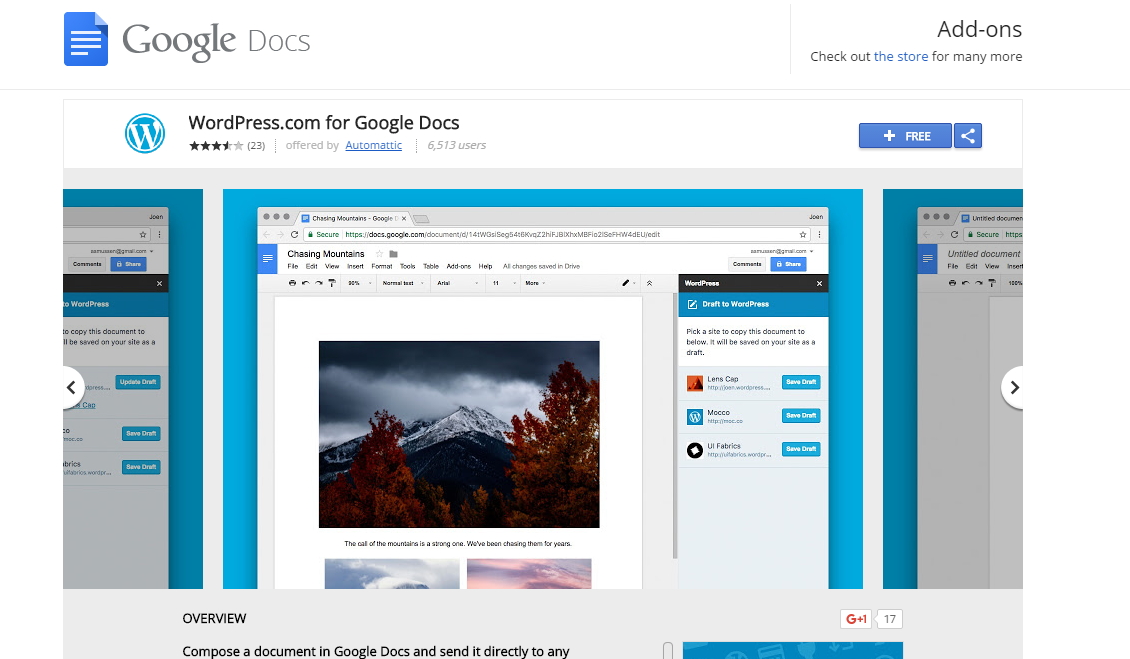The height and width of the screenshot is (659, 1130).
Task: Click the 'Add-ons' heading
Action: [979, 29]
